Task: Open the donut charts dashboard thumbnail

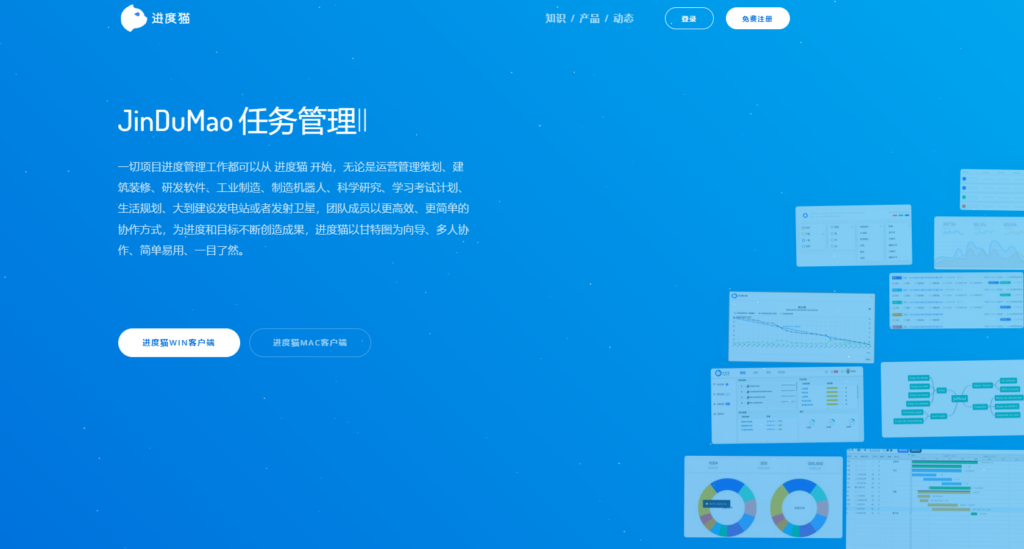Action: coord(763,497)
